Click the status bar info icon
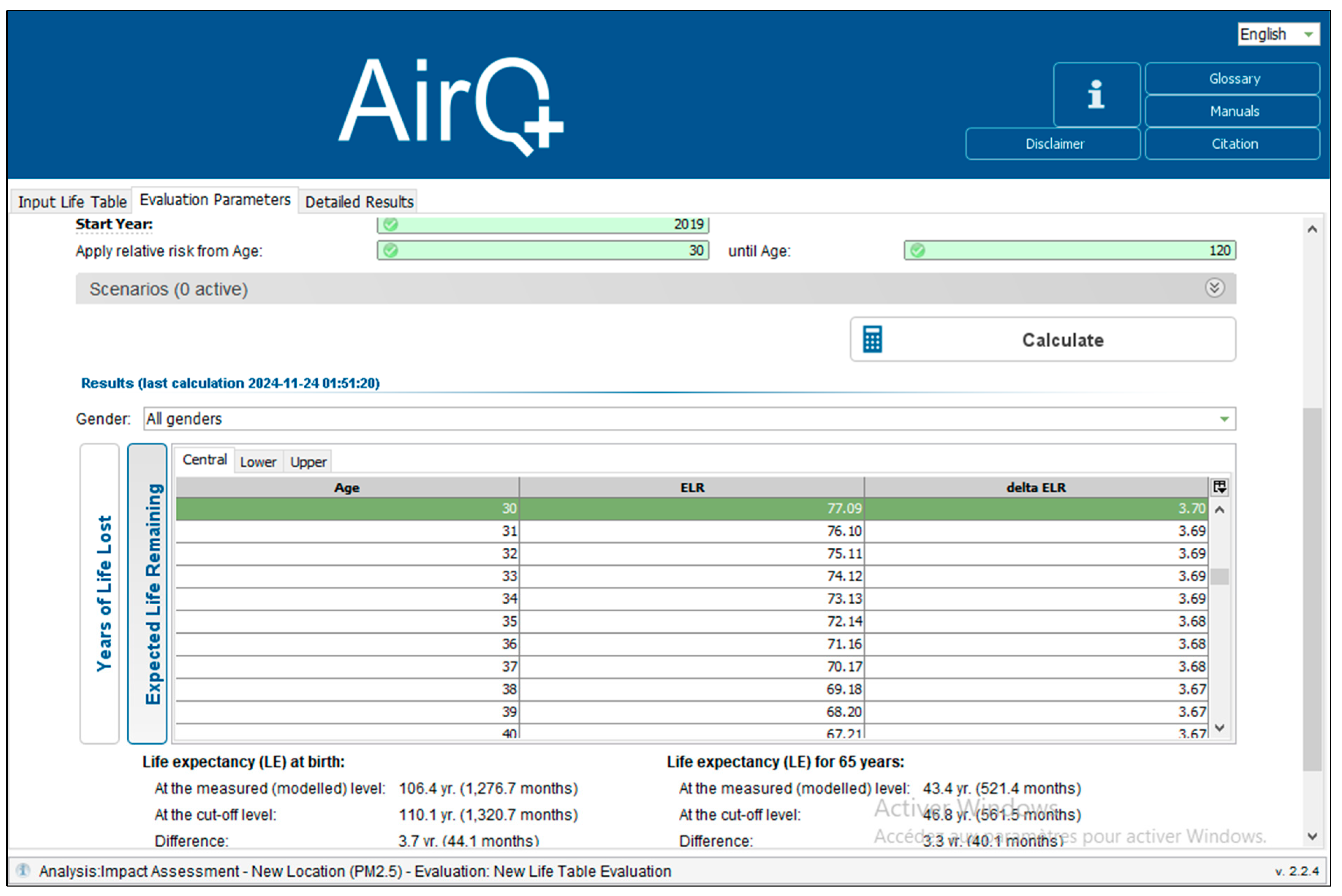The height and width of the screenshot is (896, 1342). point(23,870)
